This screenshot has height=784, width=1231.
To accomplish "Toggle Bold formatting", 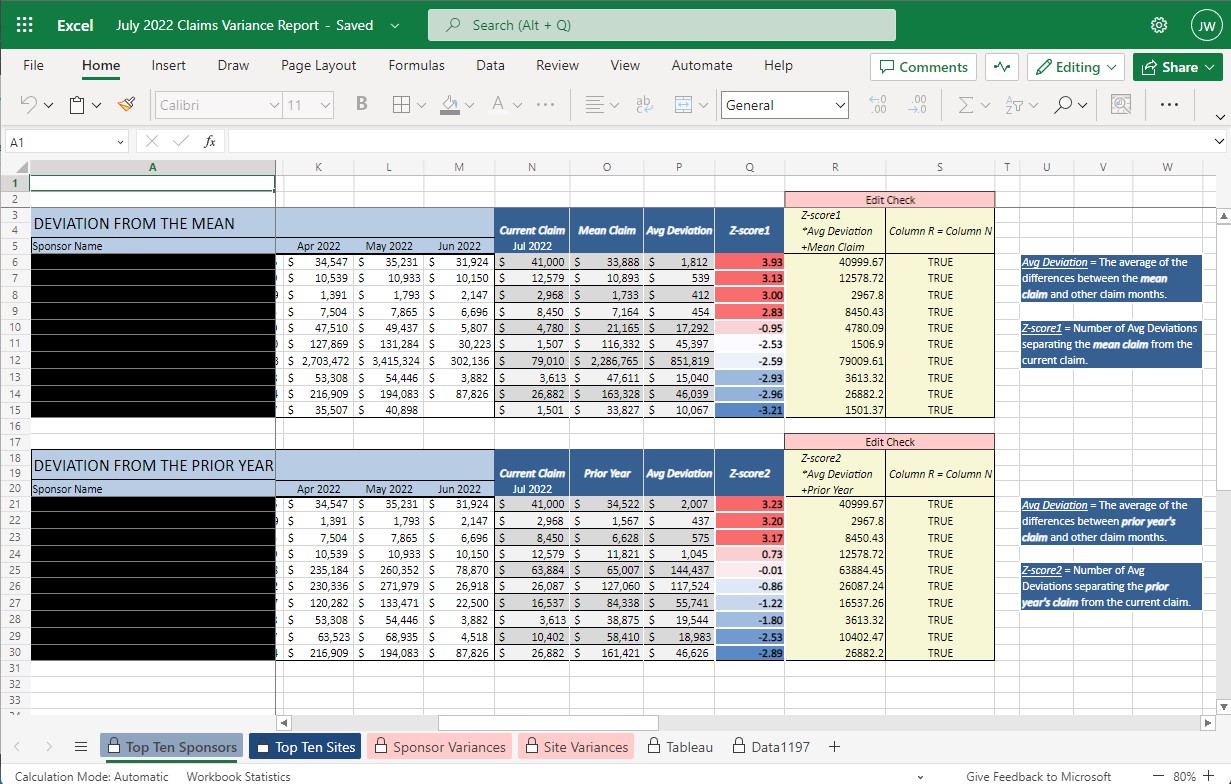I will click(x=361, y=104).
